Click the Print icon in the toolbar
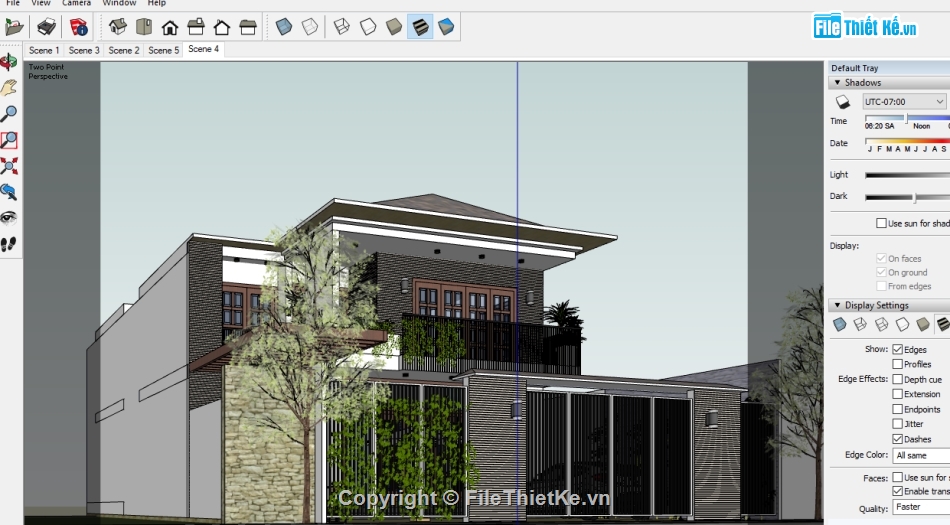This screenshot has width=950, height=525. [47, 27]
